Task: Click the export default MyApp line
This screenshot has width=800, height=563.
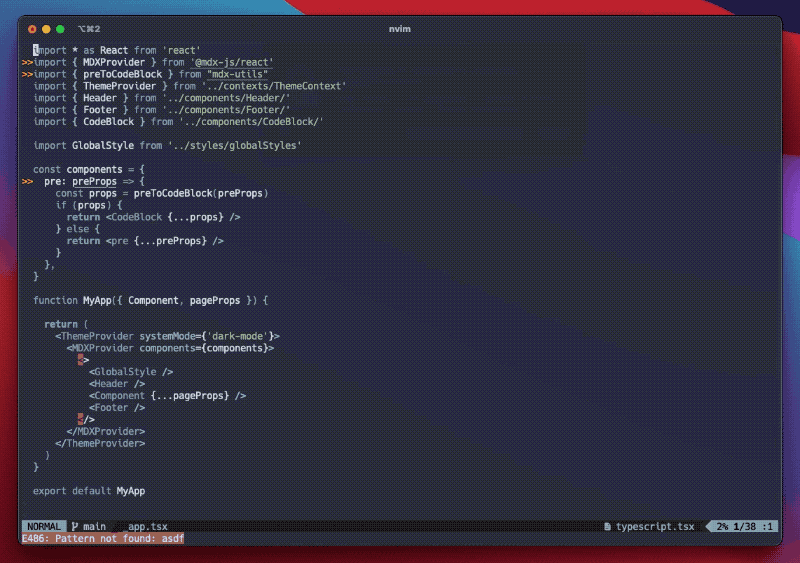Action: 89,491
